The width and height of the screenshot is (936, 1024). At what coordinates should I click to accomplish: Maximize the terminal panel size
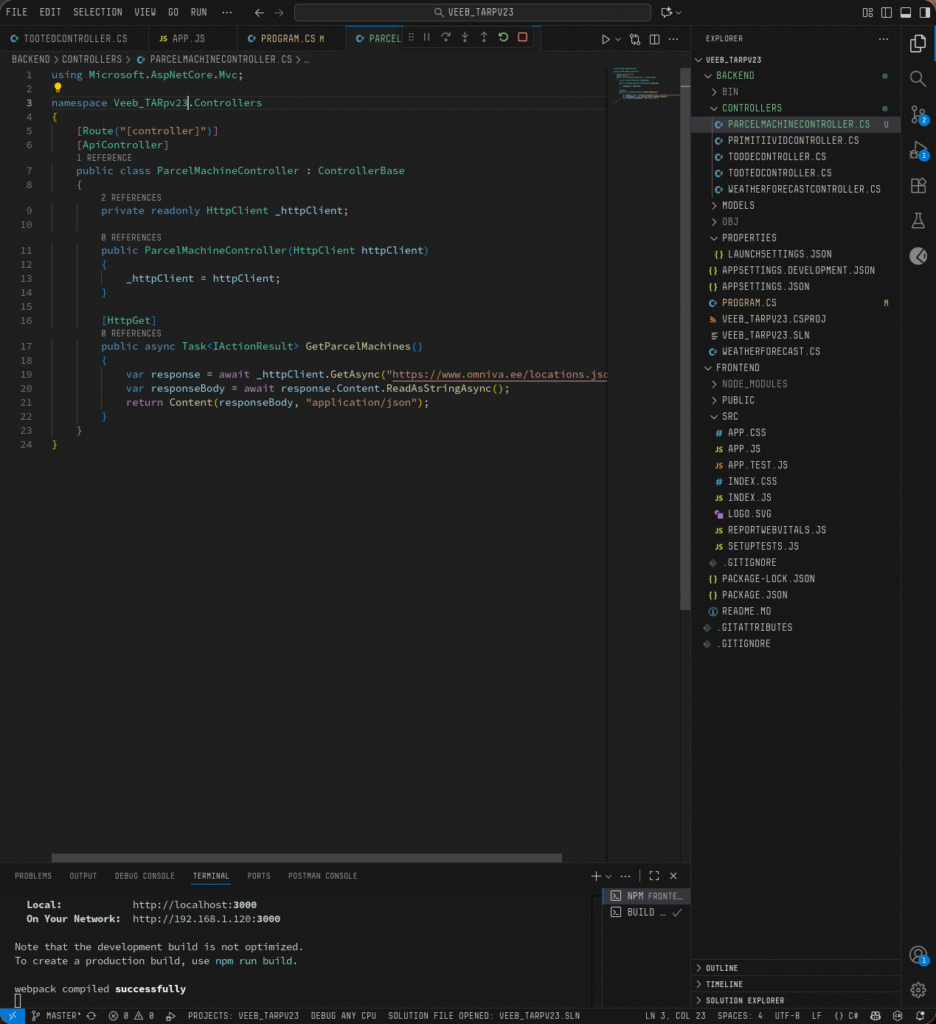pos(654,876)
